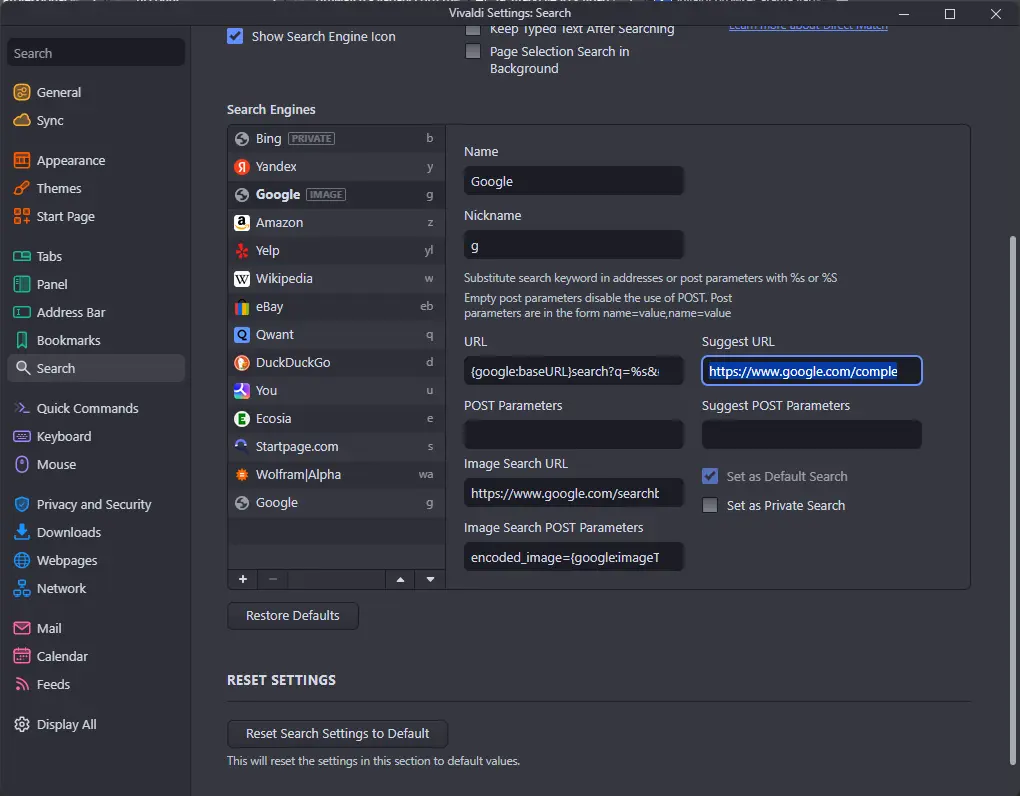Open the Keyboard settings icon
Image resolution: width=1020 pixels, height=796 pixels.
[x=21, y=436]
